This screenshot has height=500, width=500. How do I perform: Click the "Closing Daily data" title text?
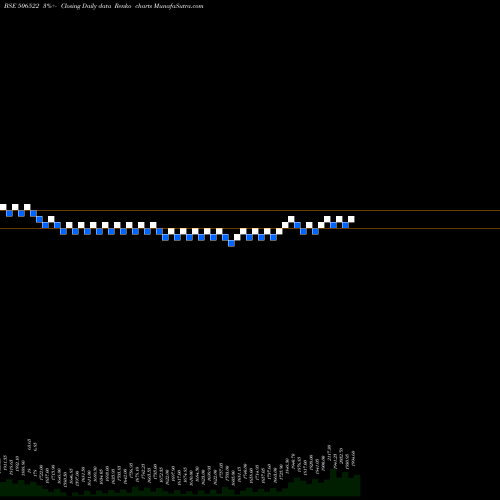point(86,6)
